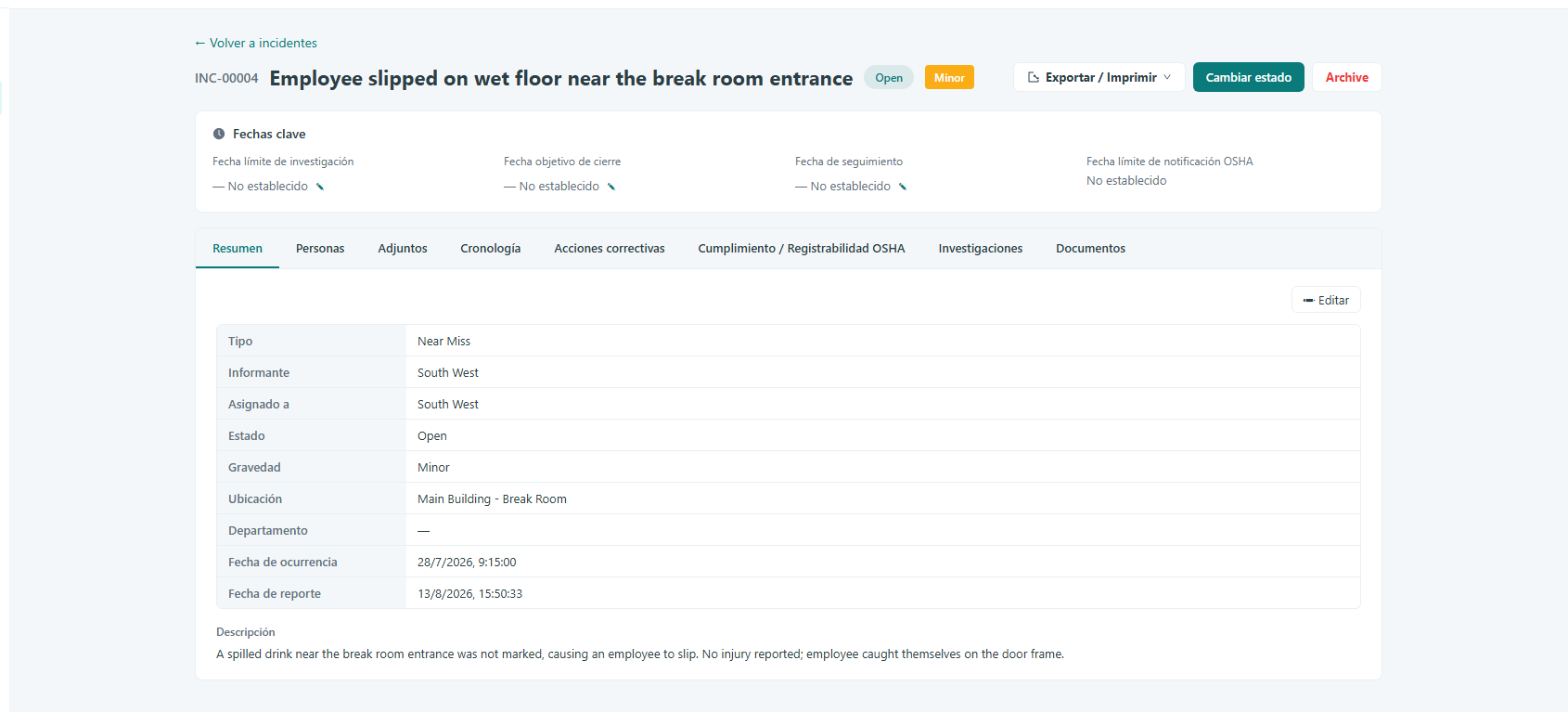
Task: Click the orange Minor severity badge
Action: coord(949,78)
